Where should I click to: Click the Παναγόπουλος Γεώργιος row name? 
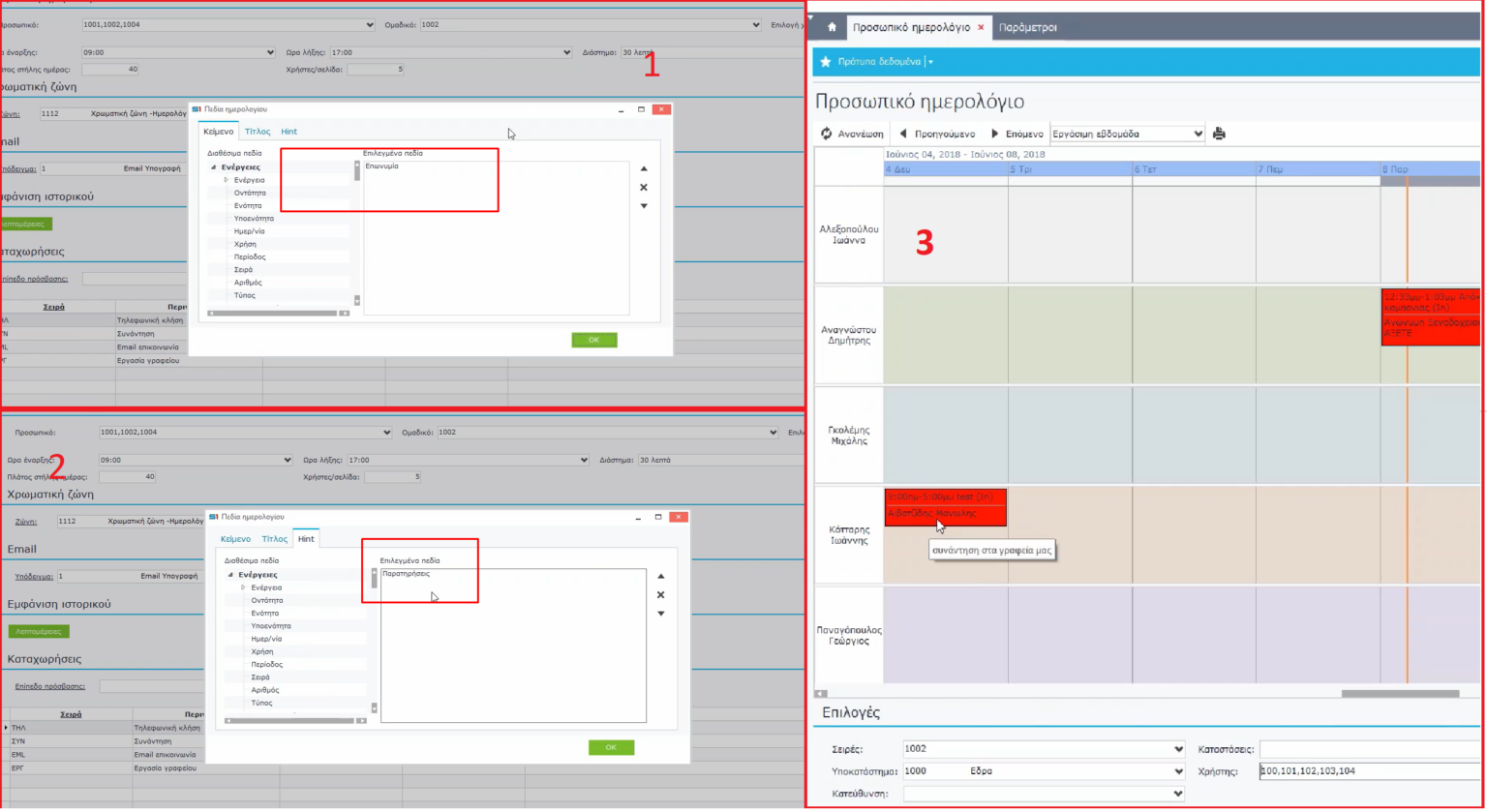[849, 635]
